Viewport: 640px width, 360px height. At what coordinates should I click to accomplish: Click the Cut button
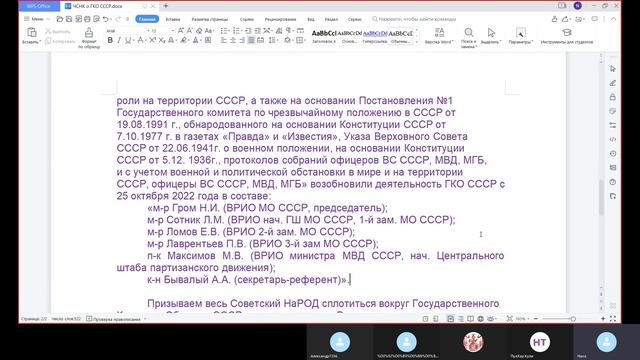pyautogui.click(x=58, y=31)
